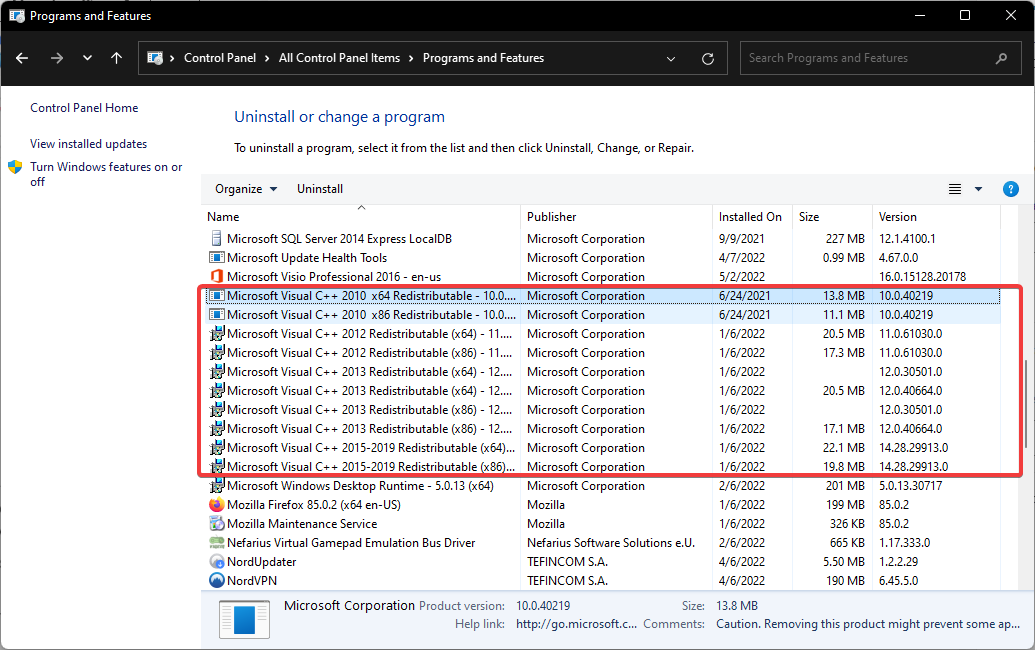This screenshot has height=650, width=1035.
Task: Open Control Panel Home link
Action: (84, 108)
